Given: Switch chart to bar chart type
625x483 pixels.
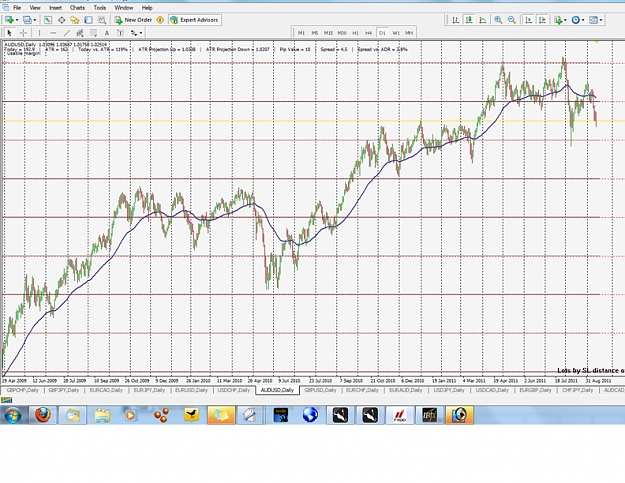Looking at the screenshot, I should coord(455,20).
